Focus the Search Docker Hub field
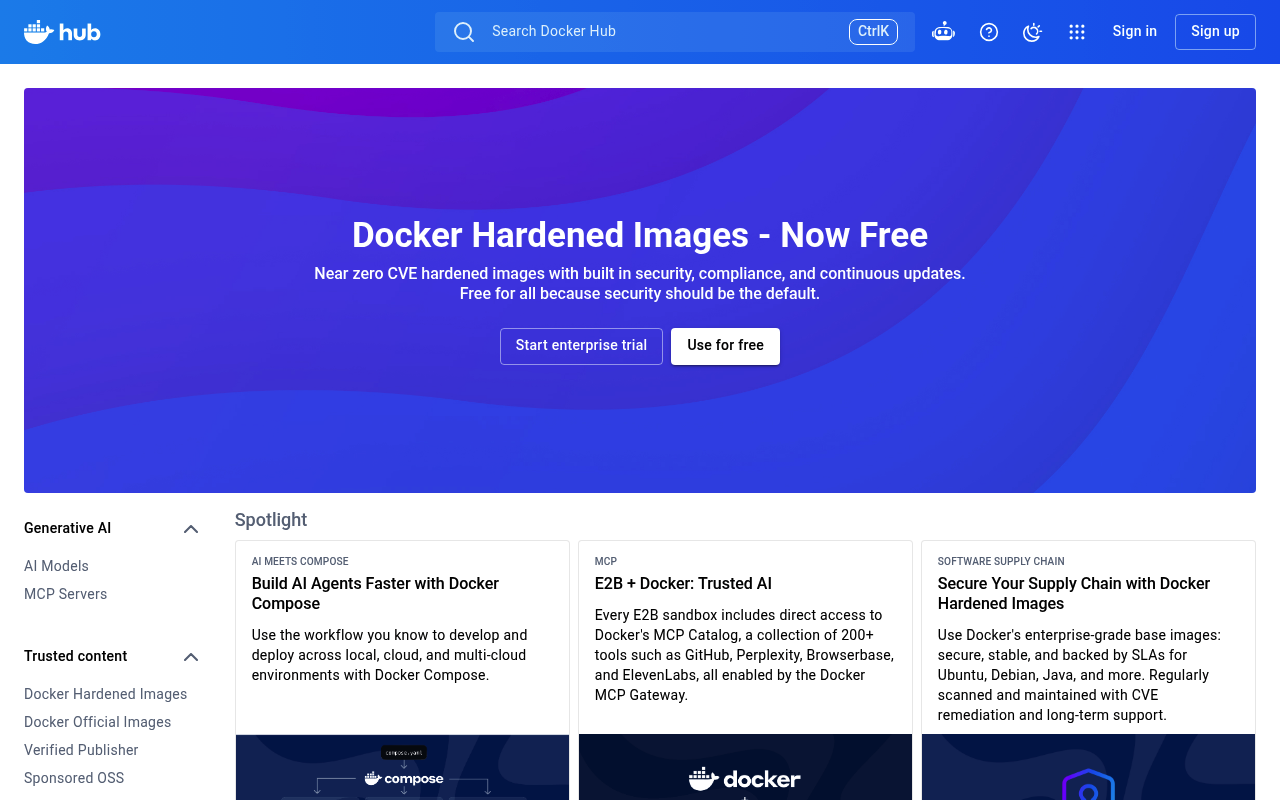 pyautogui.click(x=675, y=32)
